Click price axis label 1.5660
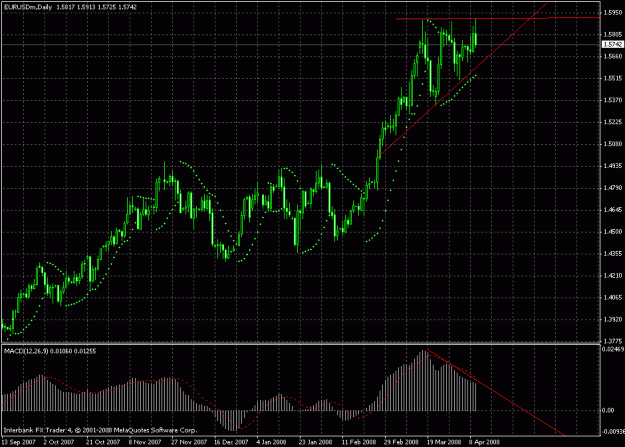Image resolution: width=625 pixels, height=447 pixels. click(613, 56)
